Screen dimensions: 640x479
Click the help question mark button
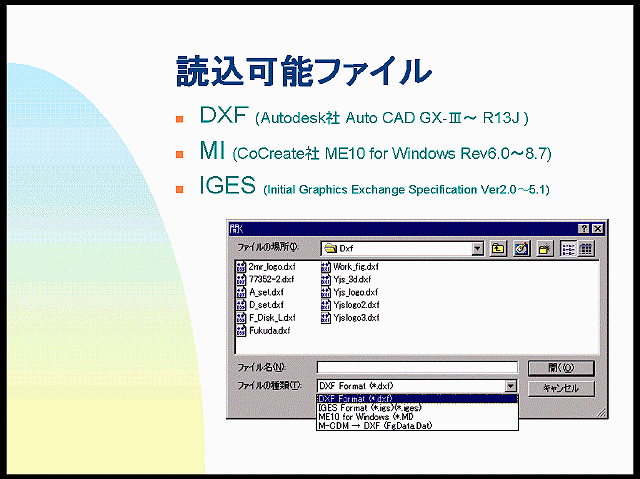click(584, 229)
